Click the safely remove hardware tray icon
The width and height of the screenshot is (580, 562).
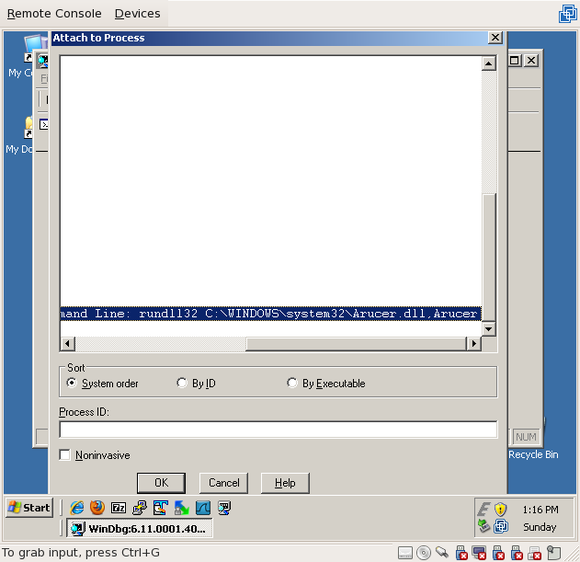[484, 526]
